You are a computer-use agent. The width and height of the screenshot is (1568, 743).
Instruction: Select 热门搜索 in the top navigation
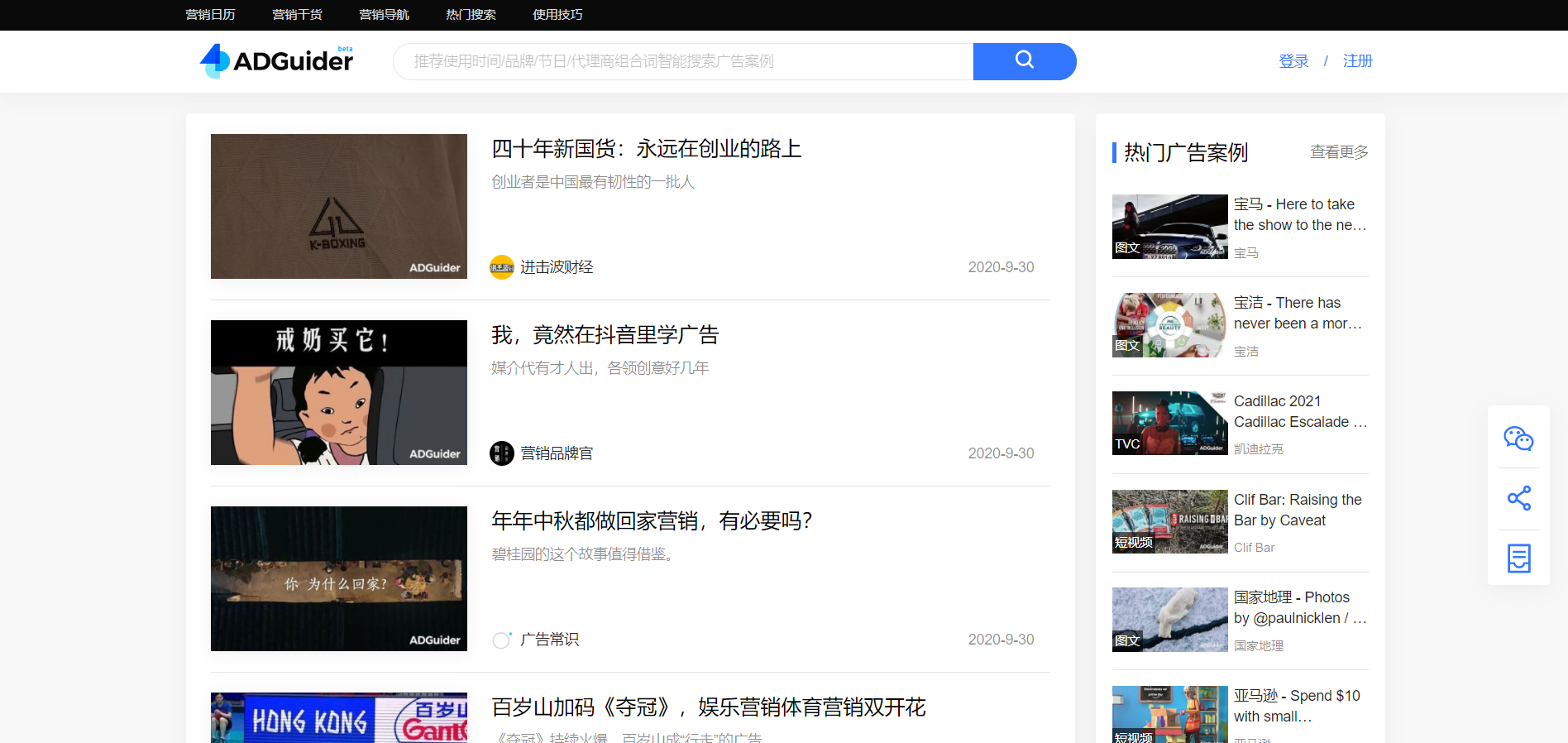tap(471, 15)
